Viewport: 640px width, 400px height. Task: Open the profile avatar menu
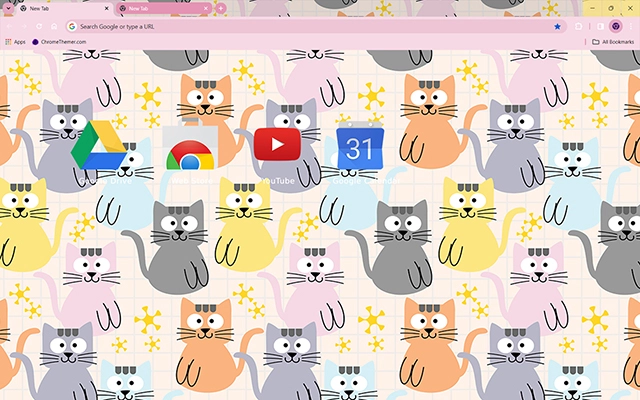click(x=616, y=27)
